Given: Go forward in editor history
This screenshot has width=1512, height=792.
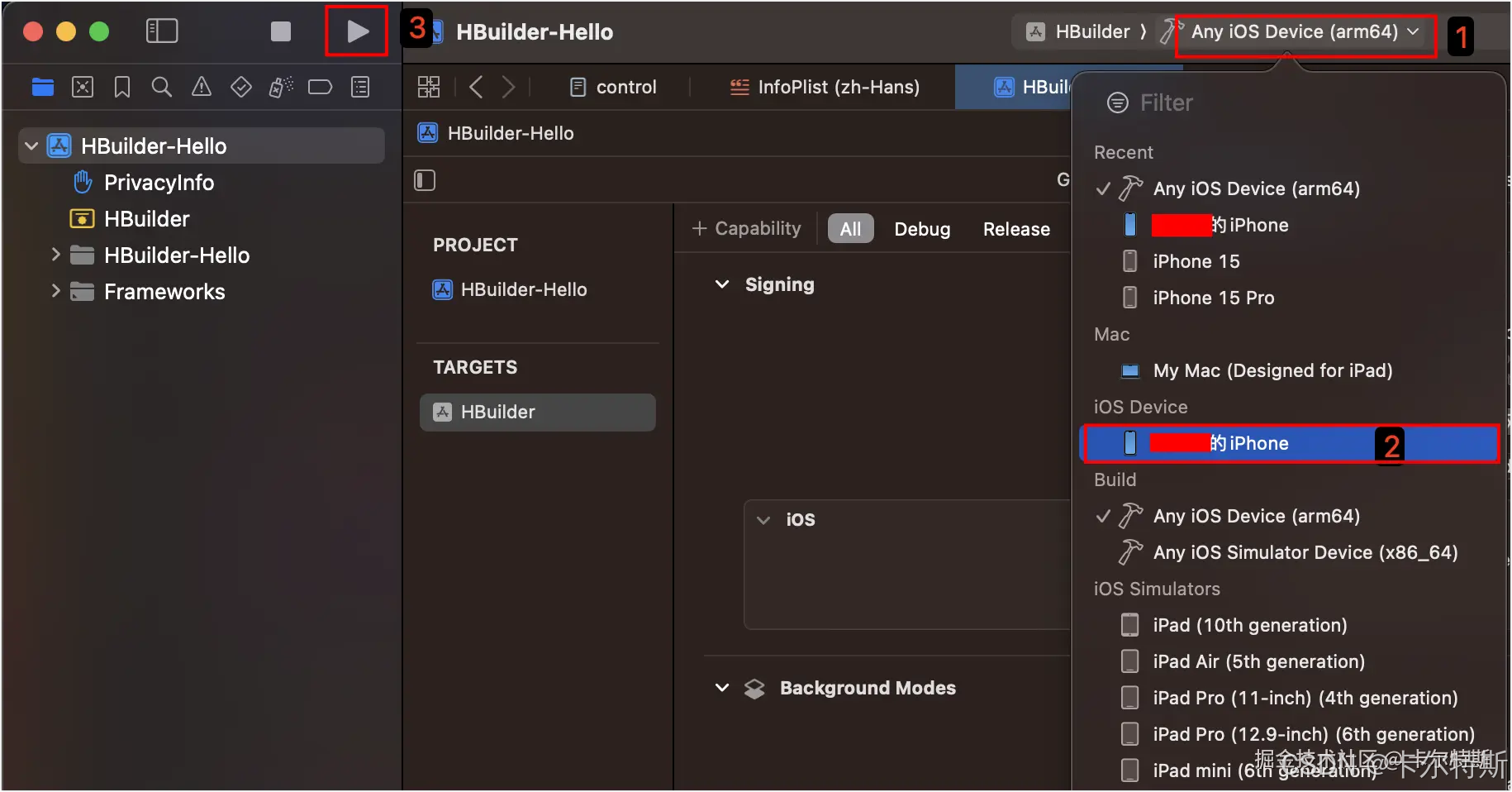Looking at the screenshot, I should click(508, 87).
